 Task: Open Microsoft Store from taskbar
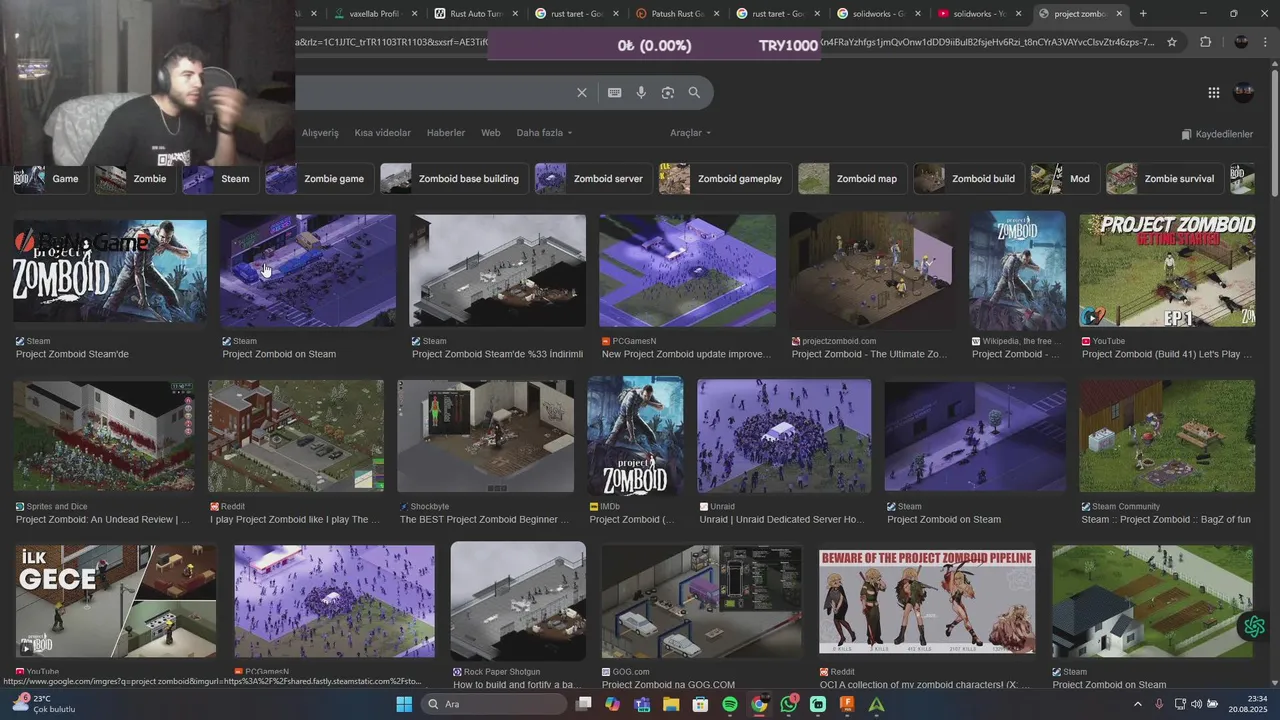click(x=700, y=704)
